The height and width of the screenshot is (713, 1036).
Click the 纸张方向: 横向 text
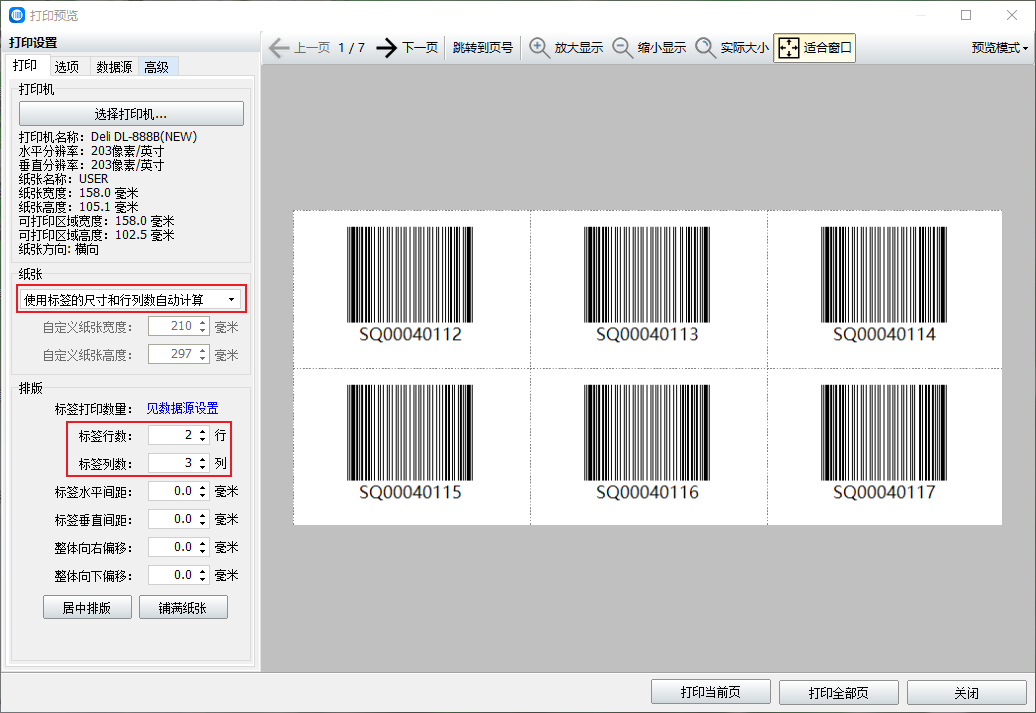point(59,249)
